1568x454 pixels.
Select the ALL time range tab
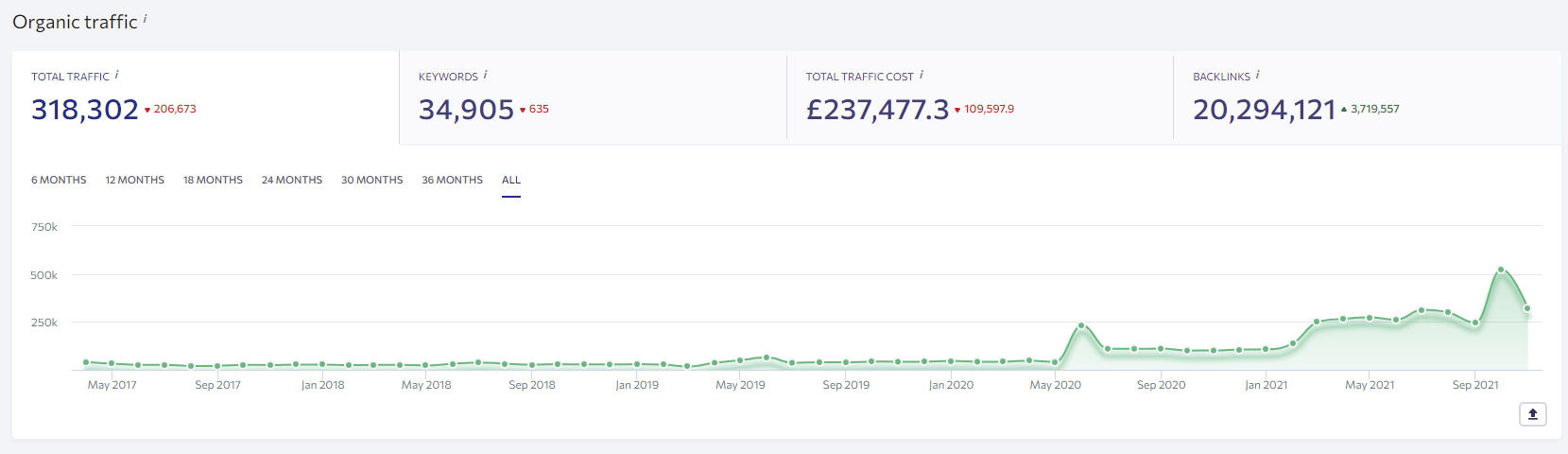(x=511, y=180)
